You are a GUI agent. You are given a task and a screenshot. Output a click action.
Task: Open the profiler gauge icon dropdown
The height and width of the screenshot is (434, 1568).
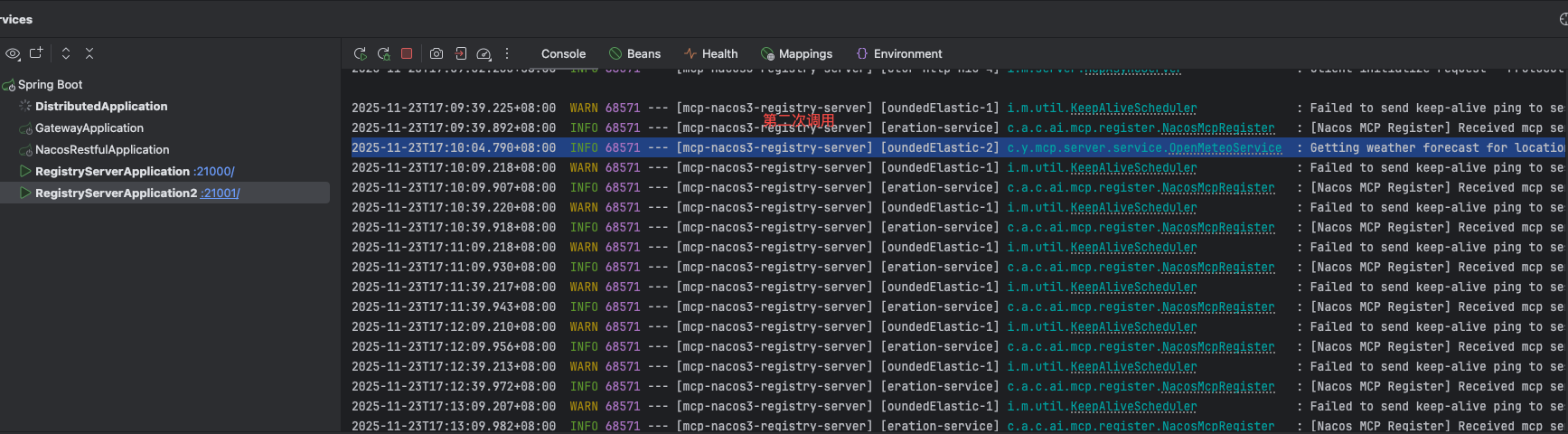tap(484, 54)
